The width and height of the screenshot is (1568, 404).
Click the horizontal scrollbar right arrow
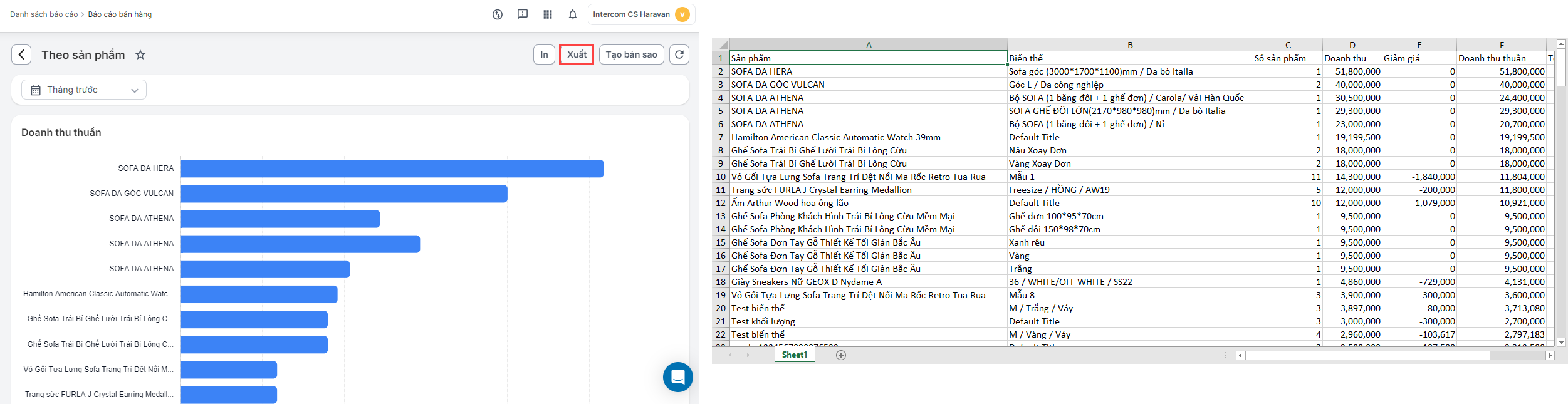1550,355
